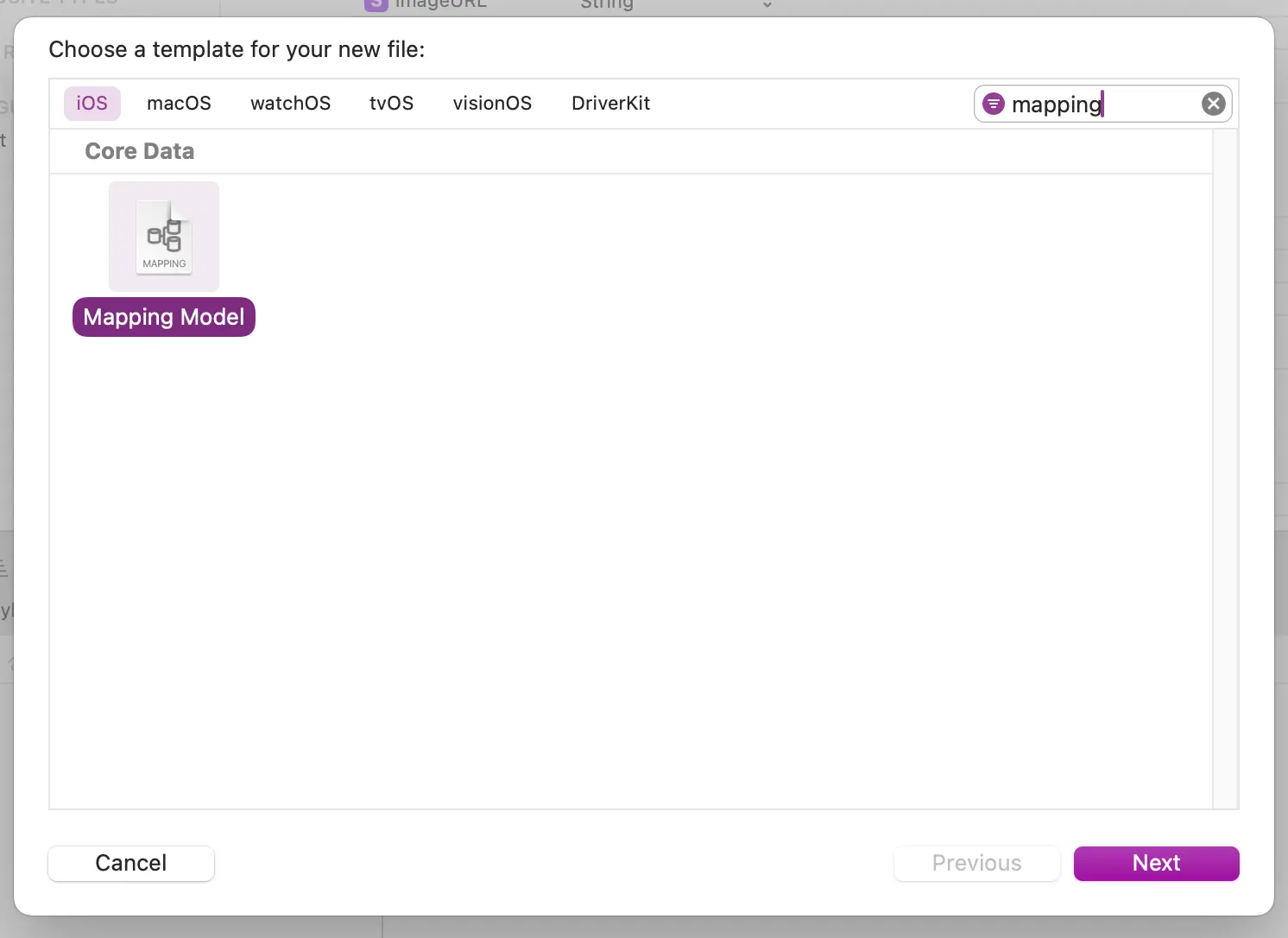This screenshot has width=1288, height=938.
Task: Click the filter icon in search field
Action: [994, 105]
